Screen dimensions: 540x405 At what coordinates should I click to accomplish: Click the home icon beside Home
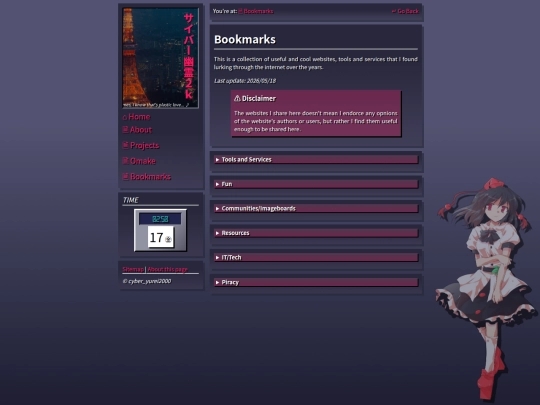(125, 117)
